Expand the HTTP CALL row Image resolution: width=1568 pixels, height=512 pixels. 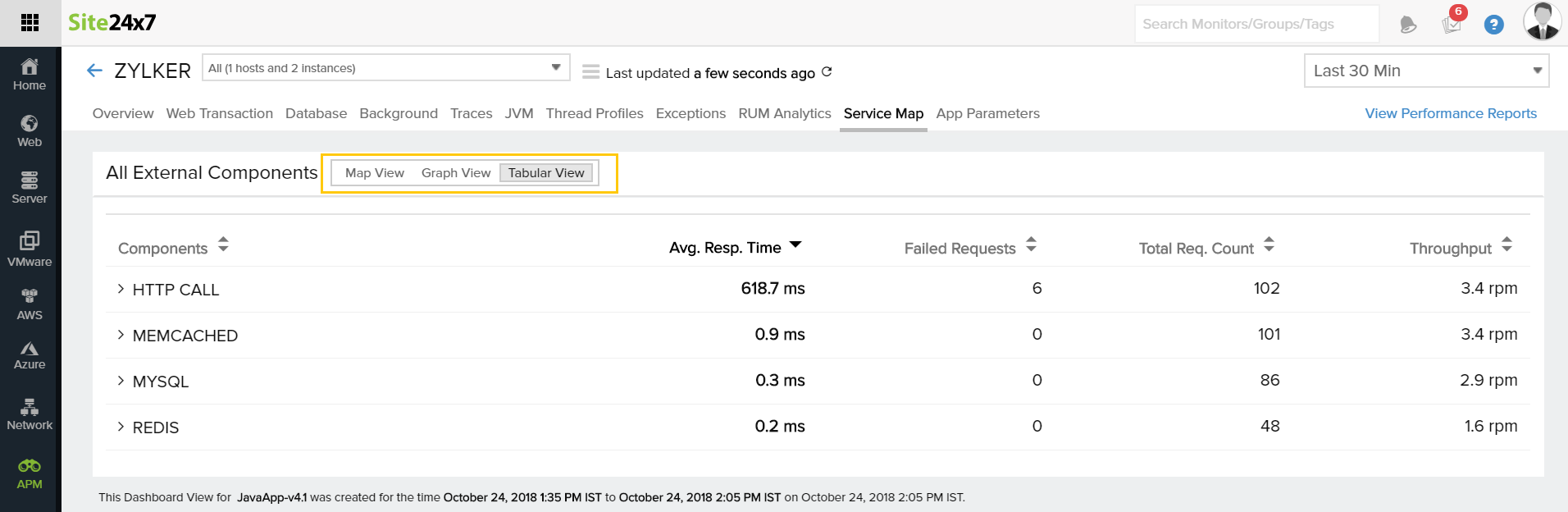121,289
